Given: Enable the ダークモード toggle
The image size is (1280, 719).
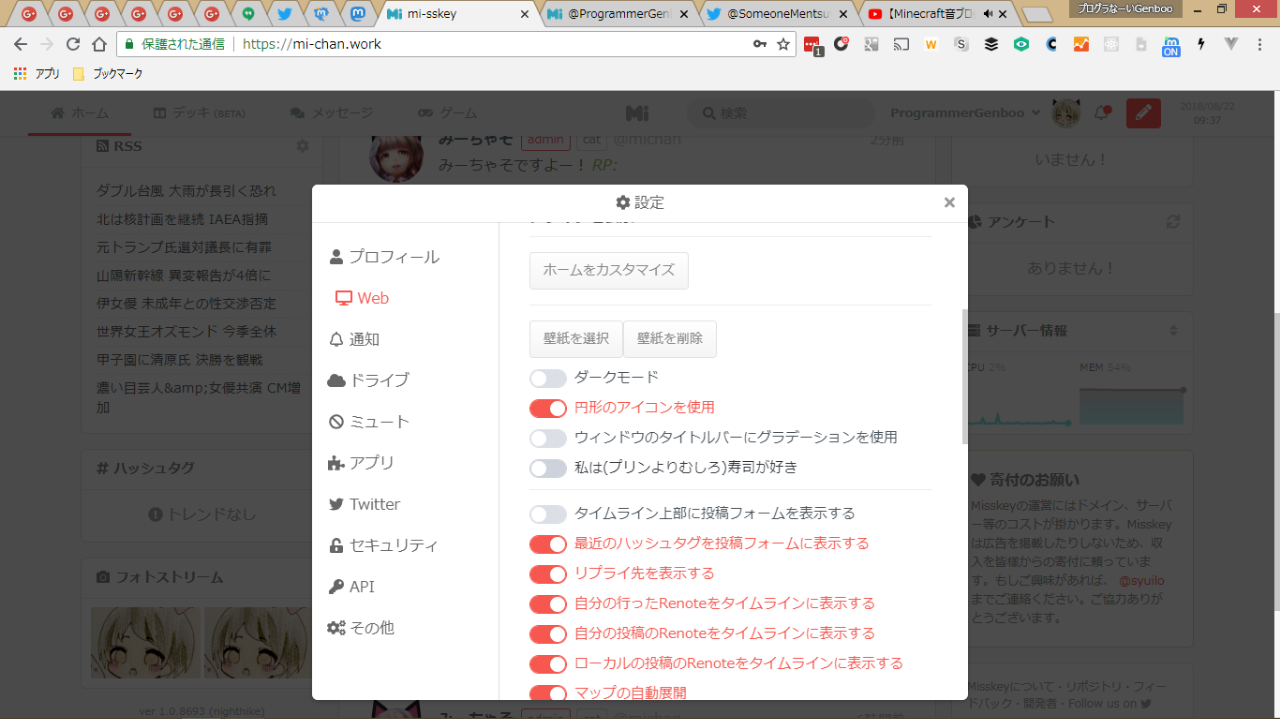Looking at the screenshot, I should (548, 378).
